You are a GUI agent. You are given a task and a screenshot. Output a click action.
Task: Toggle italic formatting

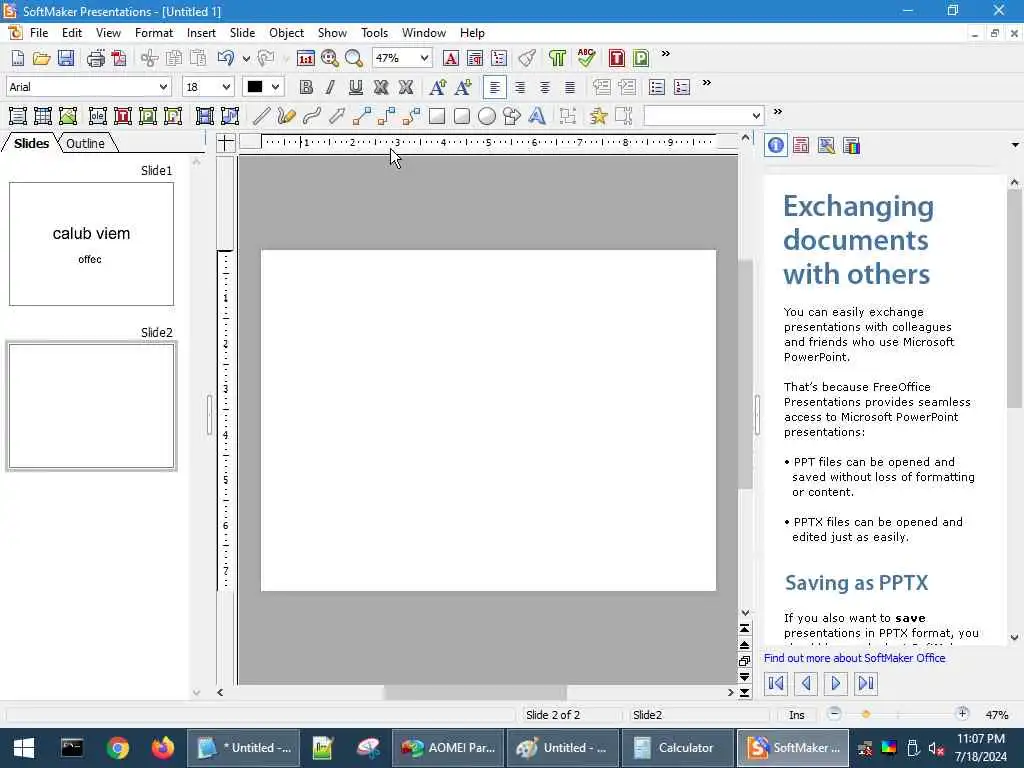tap(330, 87)
